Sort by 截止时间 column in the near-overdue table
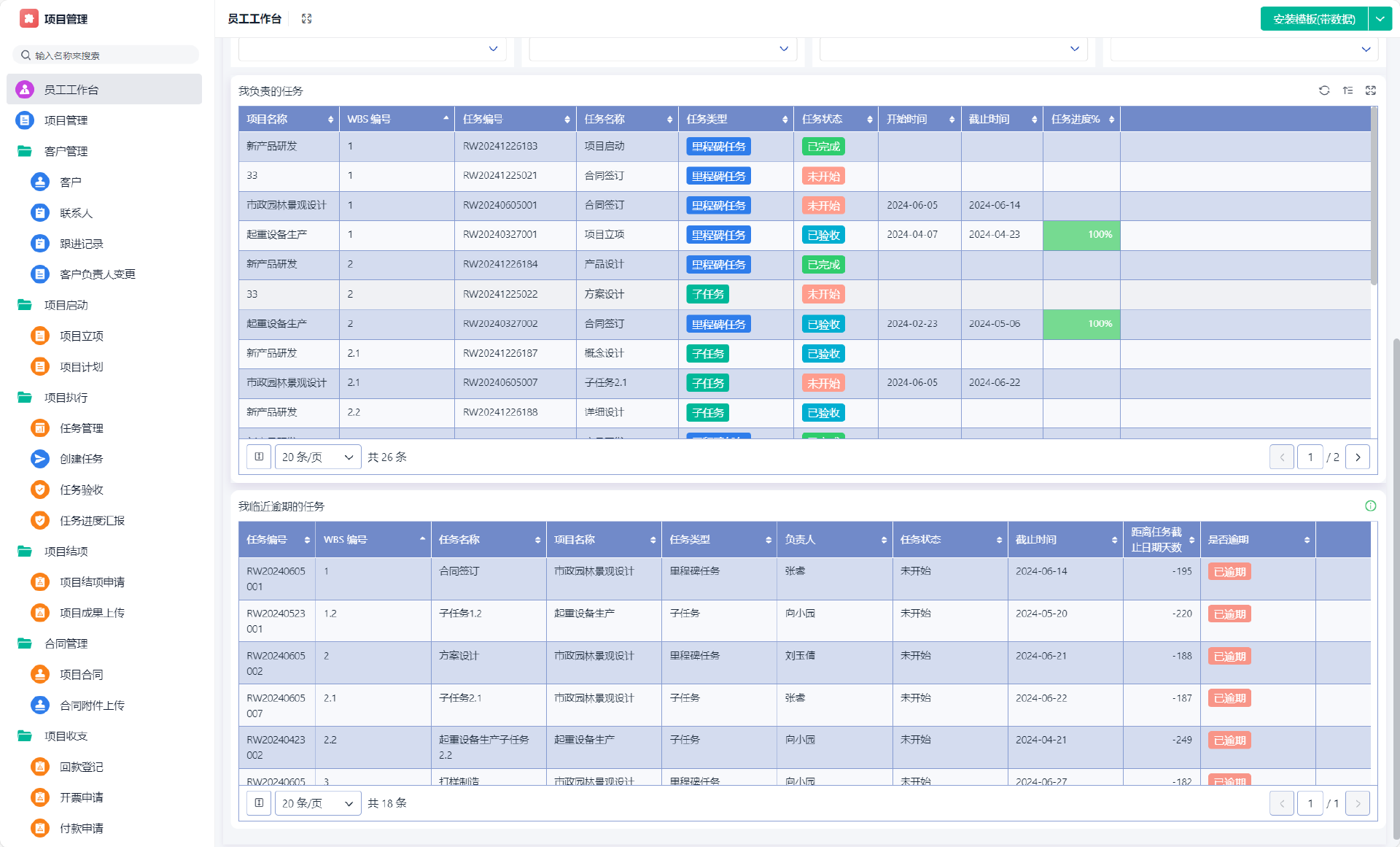This screenshot has width=1400, height=847. click(x=1114, y=540)
